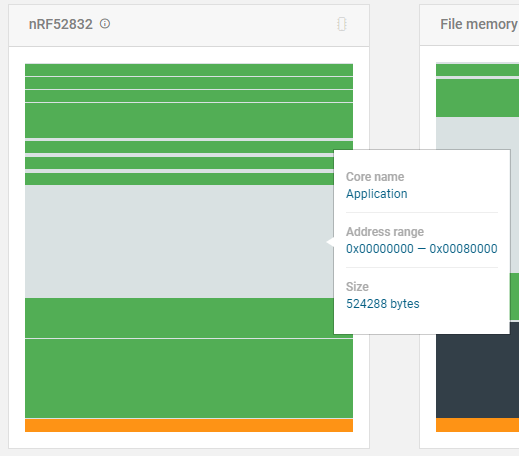The width and height of the screenshot is (519, 456).
Task: Click the dark navy region in File memory
Action: tap(477, 377)
